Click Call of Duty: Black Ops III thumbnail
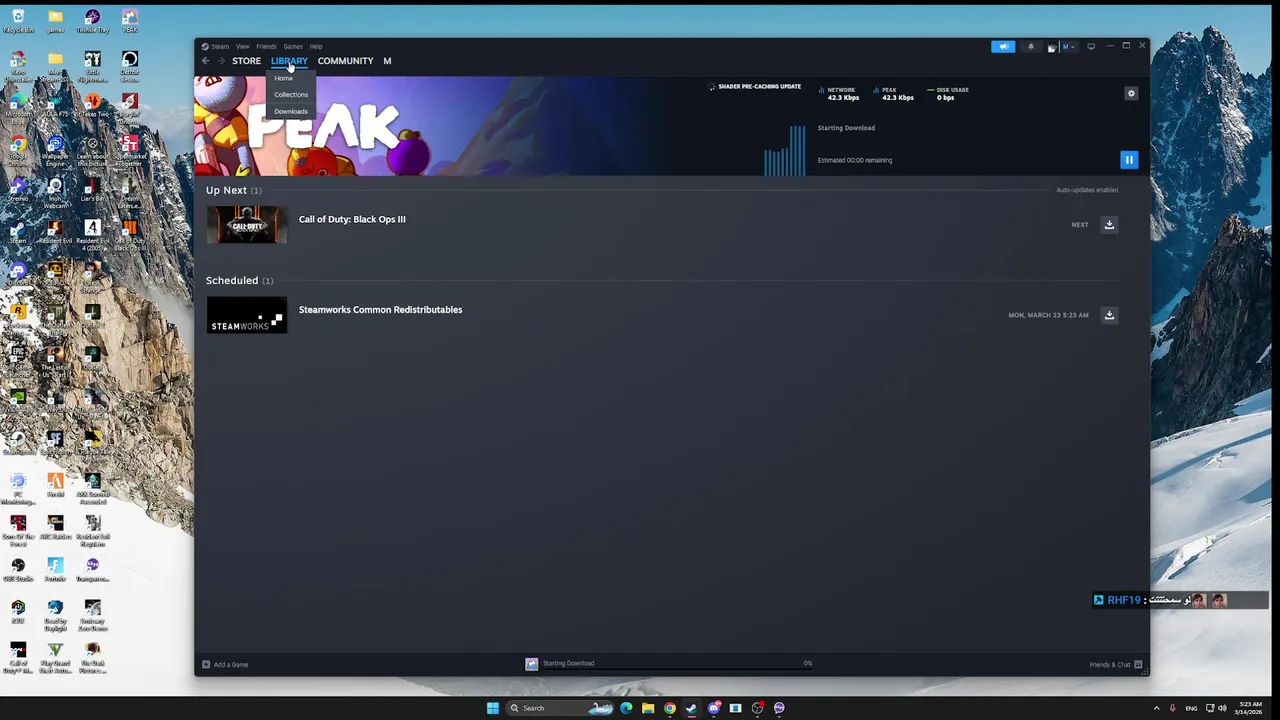 pyautogui.click(x=247, y=225)
